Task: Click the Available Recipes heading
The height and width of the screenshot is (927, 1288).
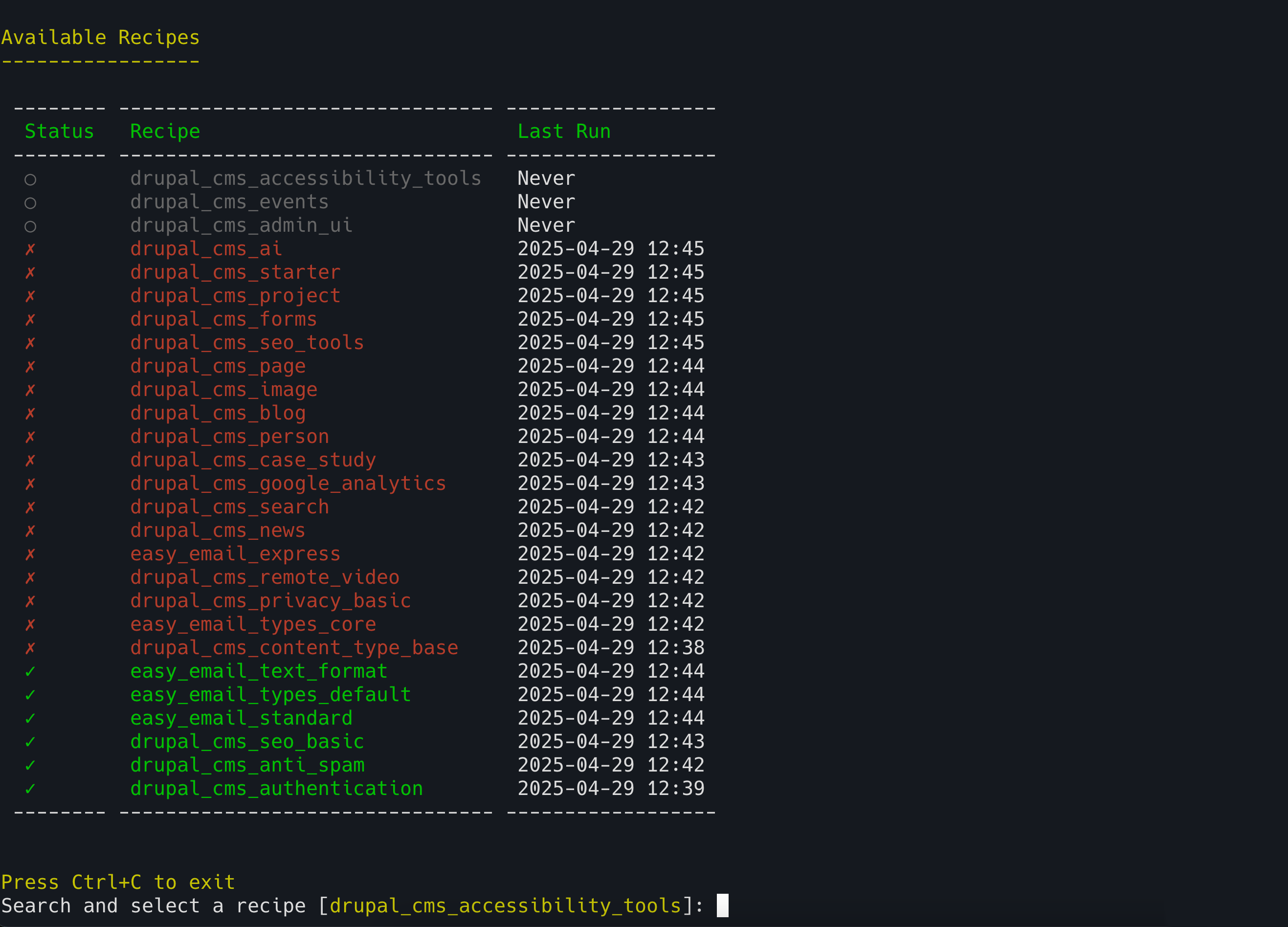Action: 101,38
